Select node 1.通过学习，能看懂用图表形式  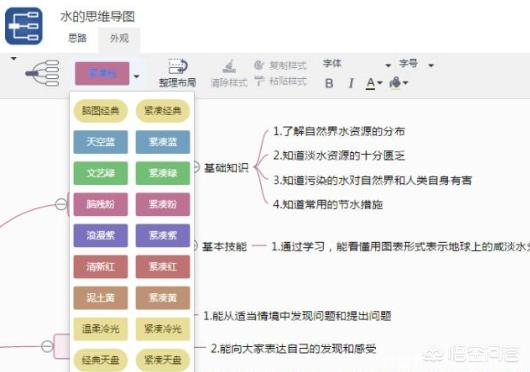pyautogui.click(x=400, y=247)
